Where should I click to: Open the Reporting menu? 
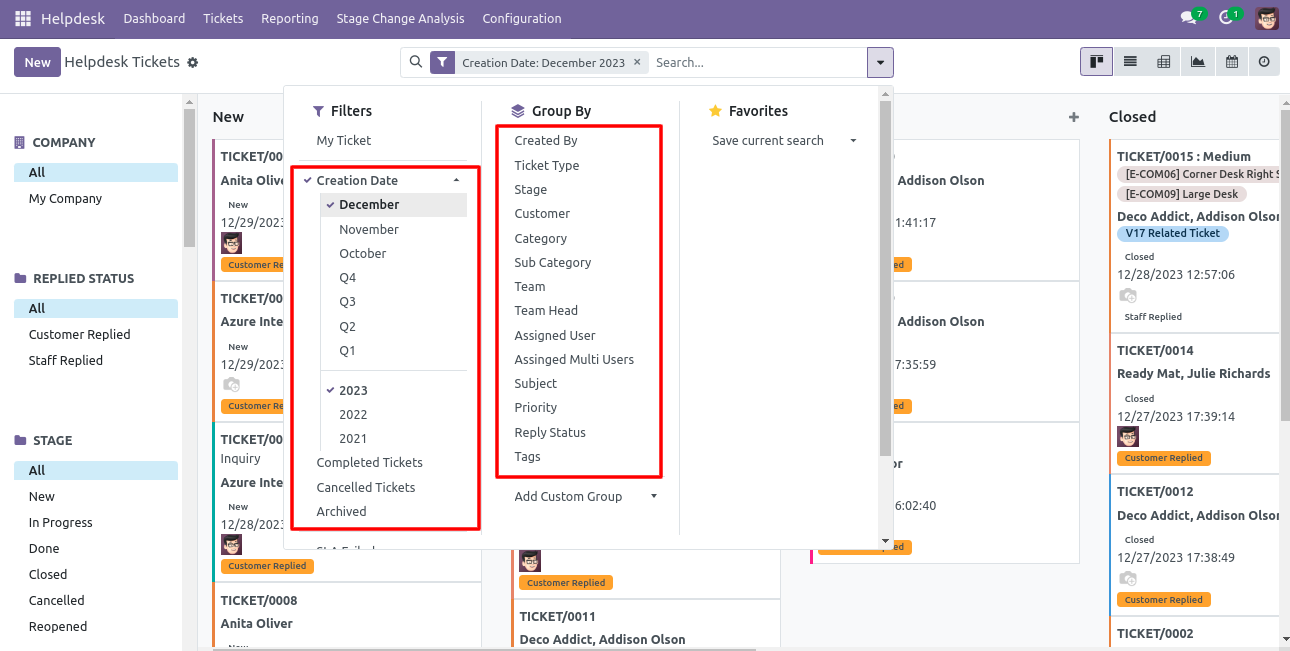click(290, 18)
